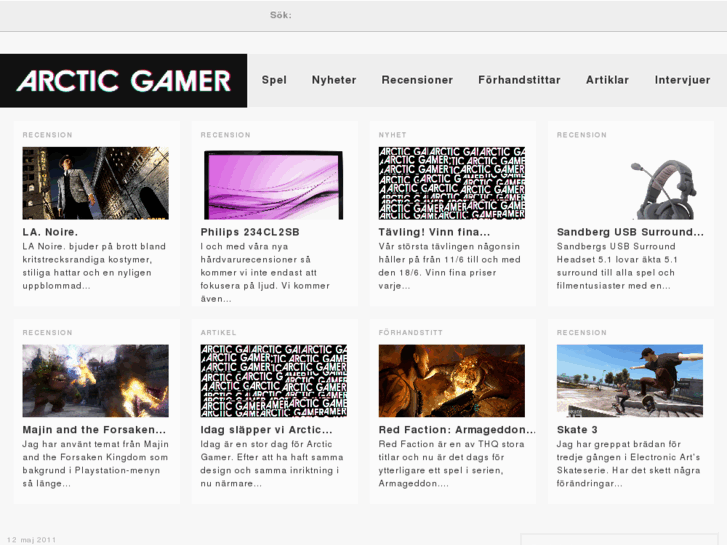Open the Nyheter section
Image resolution: width=727 pixels, height=545 pixels.
[x=334, y=80]
